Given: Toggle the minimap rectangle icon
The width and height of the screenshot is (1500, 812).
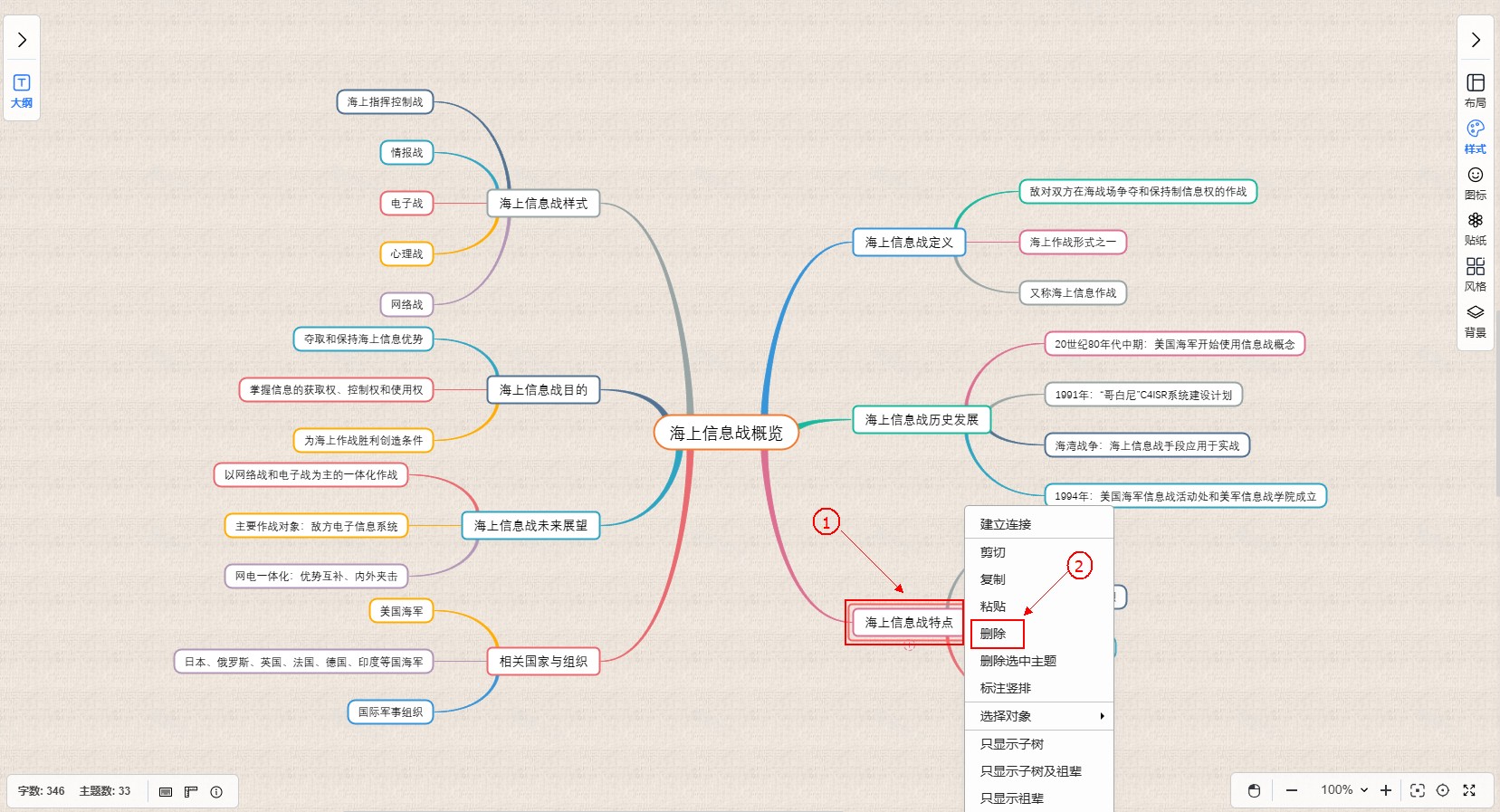Looking at the screenshot, I should pyautogui.click(x=166, y=791).
